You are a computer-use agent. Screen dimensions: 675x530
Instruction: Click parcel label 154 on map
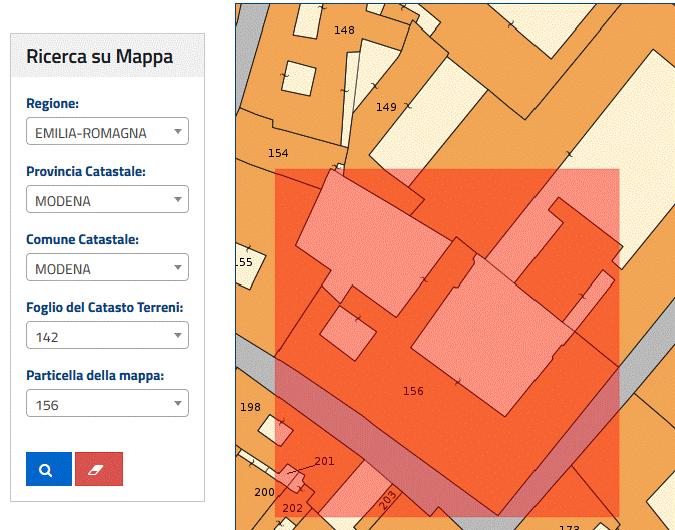tap(278, 153)
